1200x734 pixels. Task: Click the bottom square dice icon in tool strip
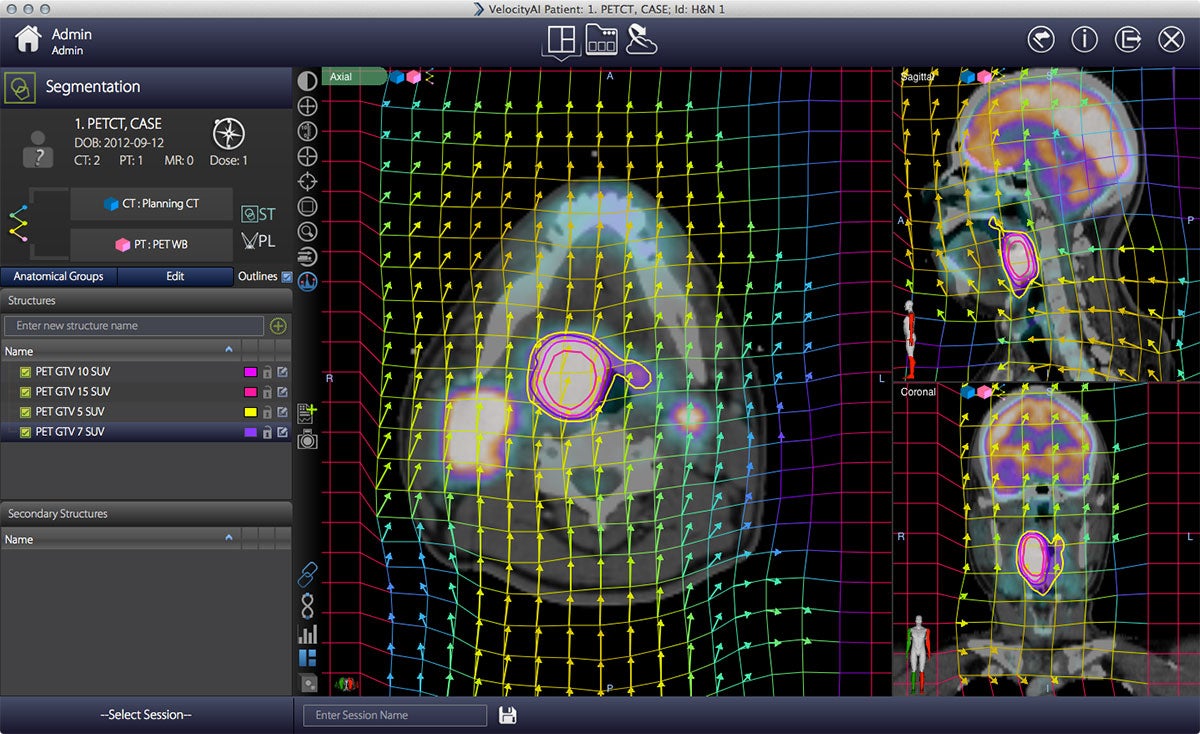point(308,684)
